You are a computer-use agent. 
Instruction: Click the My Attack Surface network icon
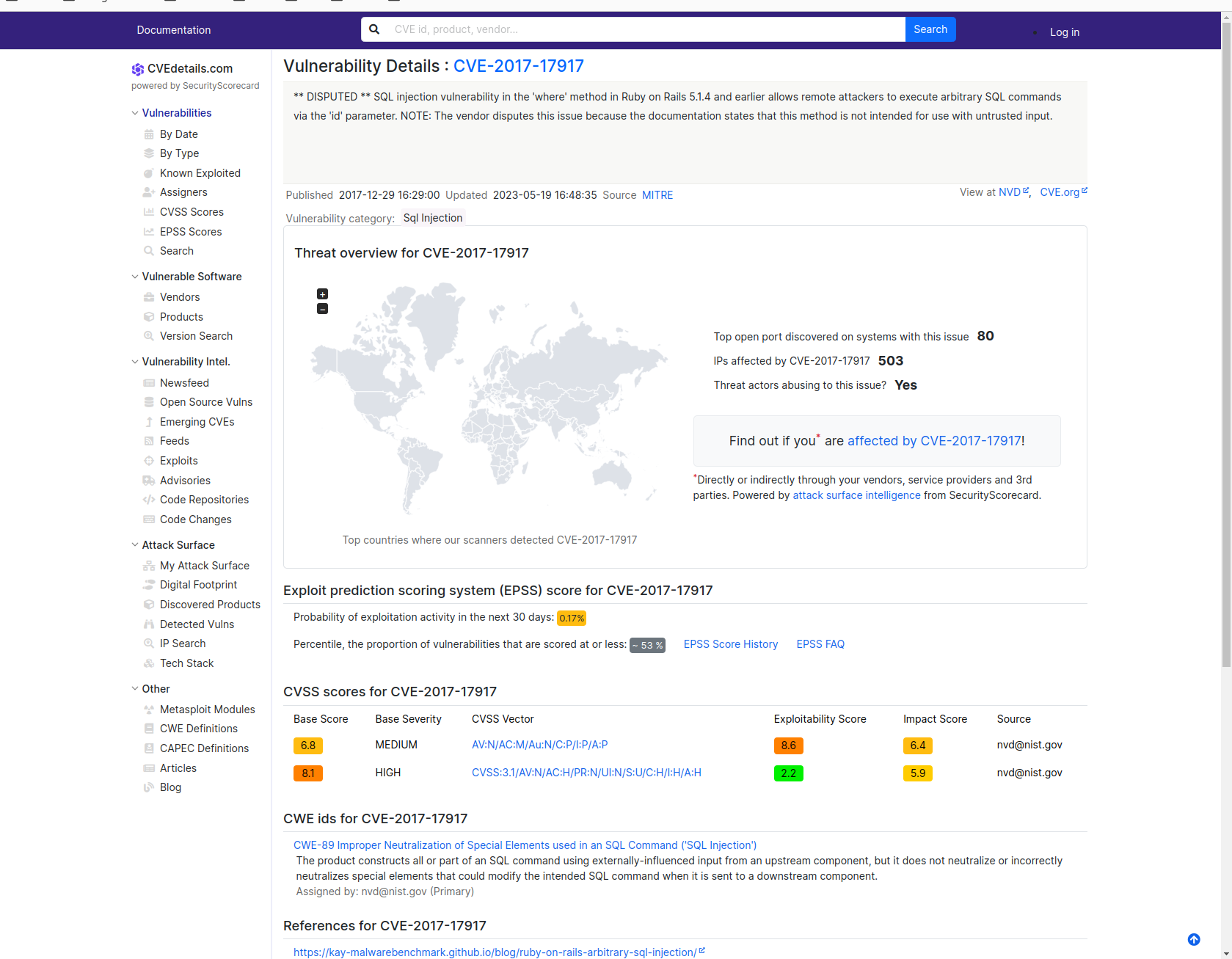point(149,566)
